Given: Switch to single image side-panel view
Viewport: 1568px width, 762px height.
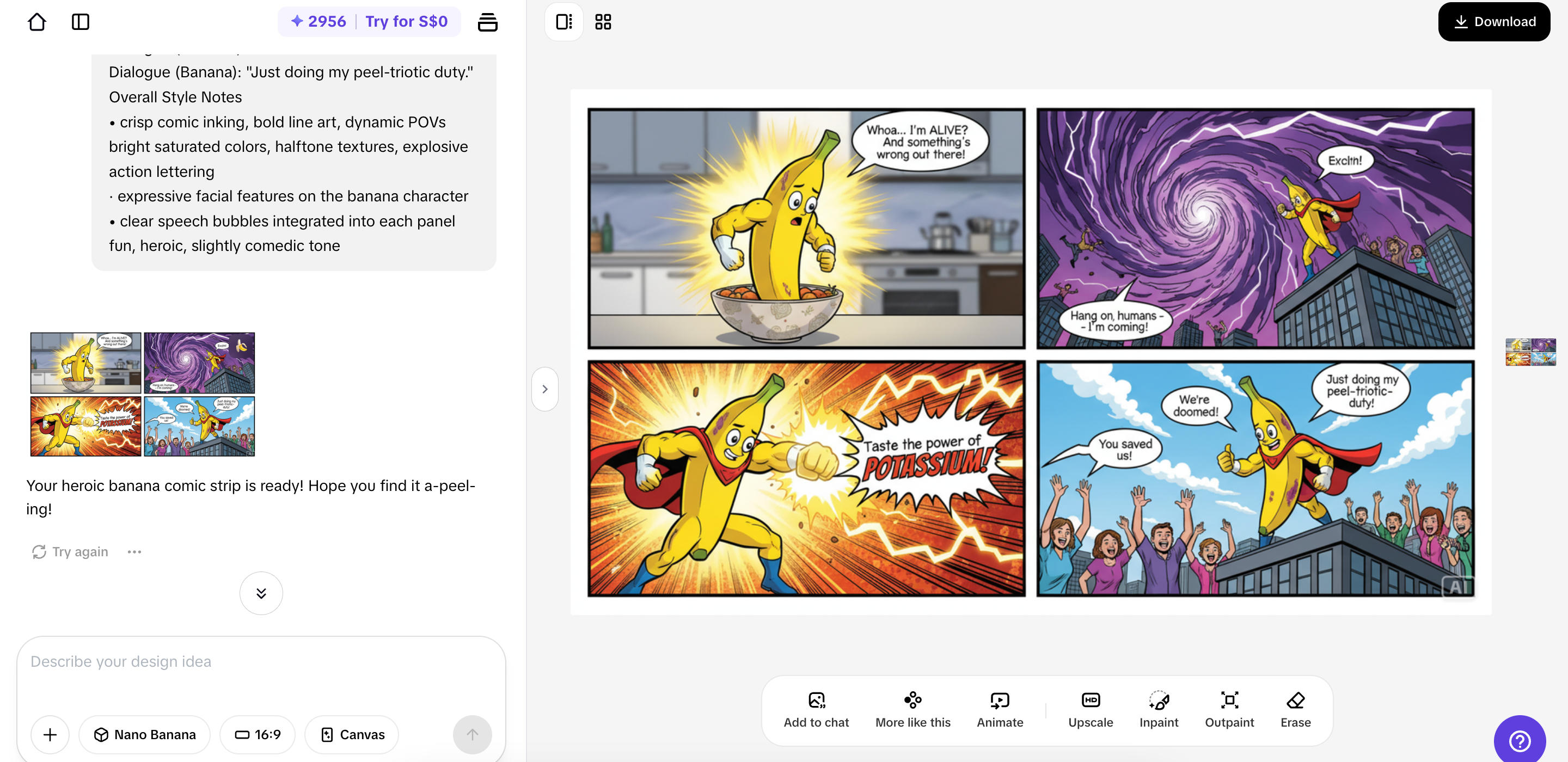Looking at the screenshot, I should [x=563, y=22].
